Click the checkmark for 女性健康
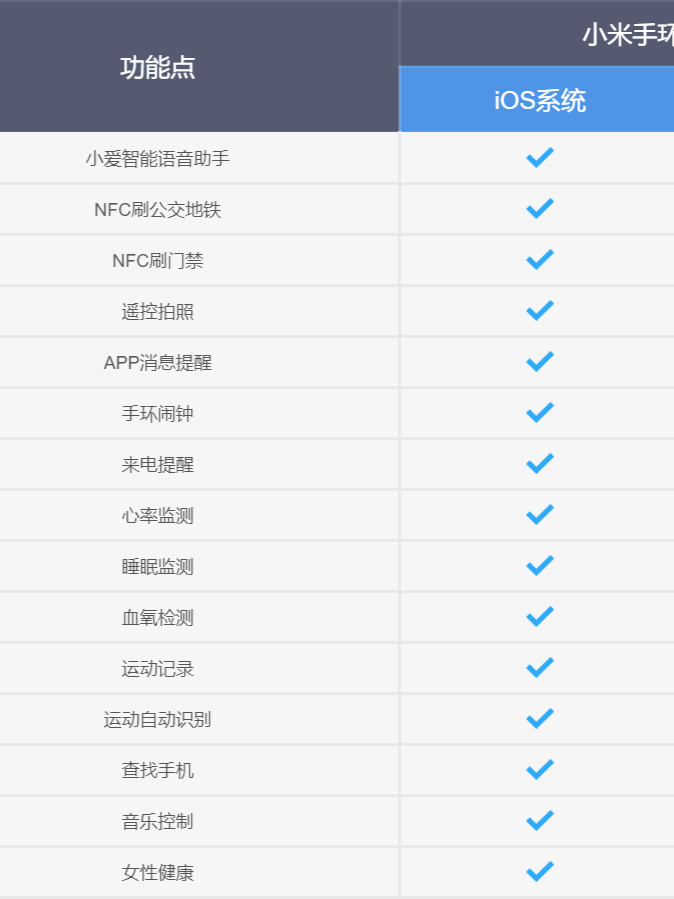This screenshot has height=899, width=674. click(539, 872)
